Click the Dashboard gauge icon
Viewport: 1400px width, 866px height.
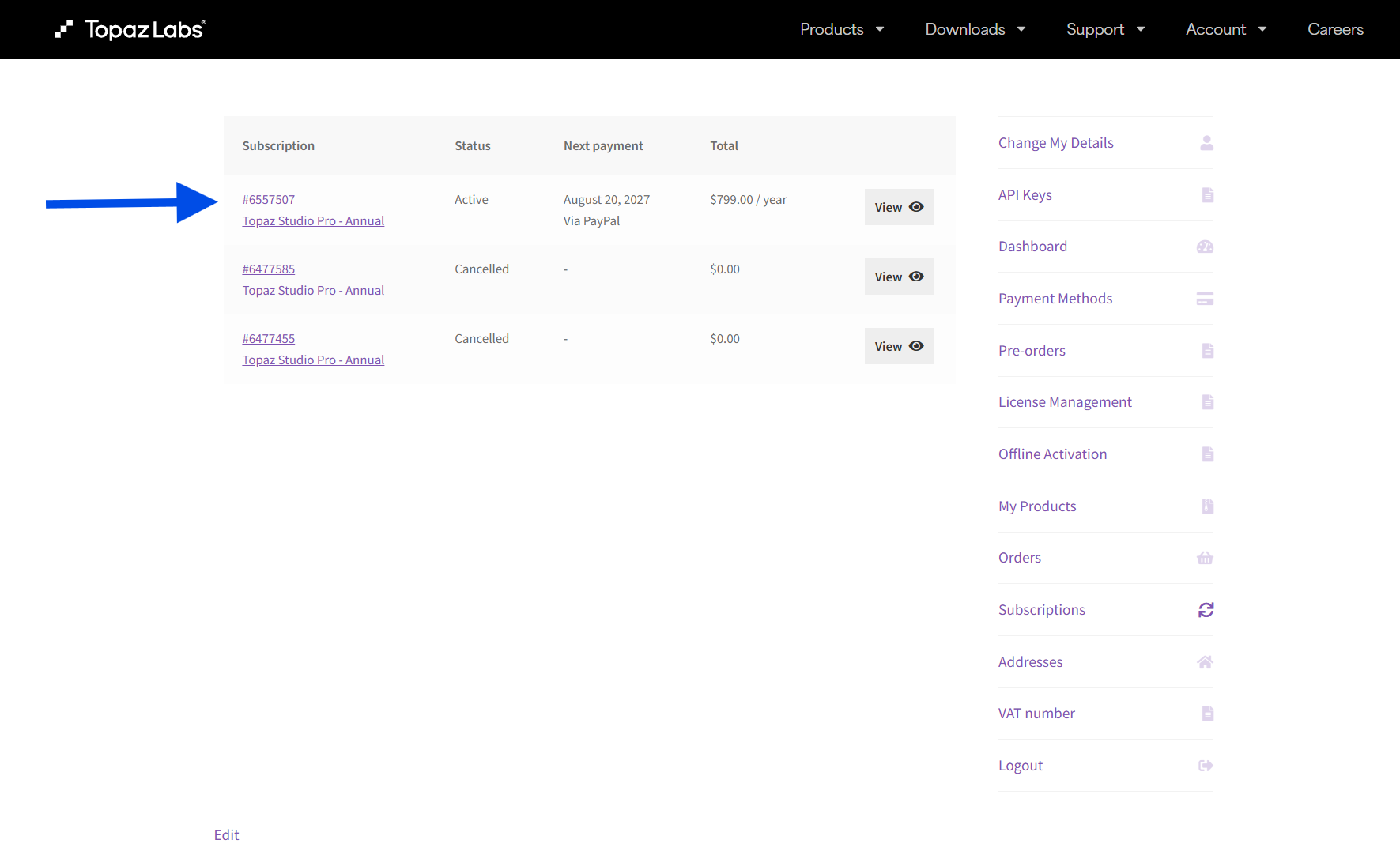coord(1205,247)
